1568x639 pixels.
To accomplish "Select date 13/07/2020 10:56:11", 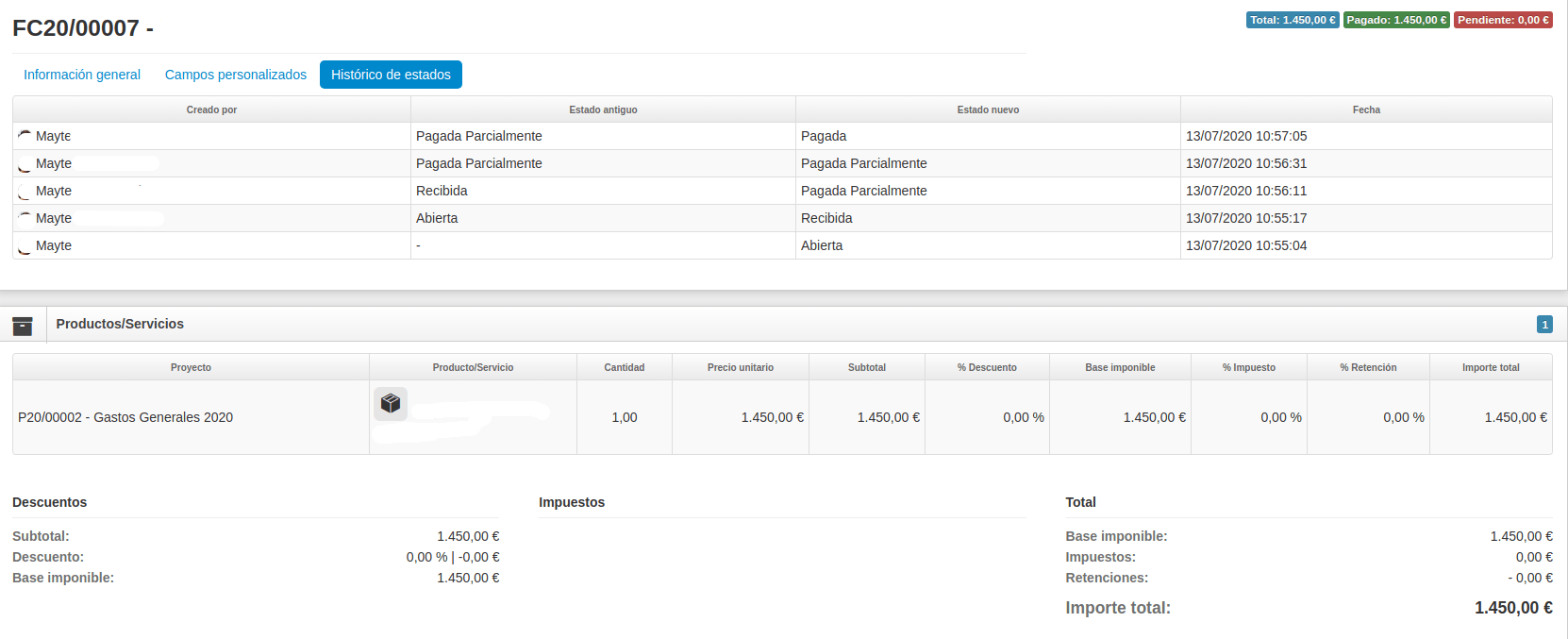I will (x=1246, y=191).
